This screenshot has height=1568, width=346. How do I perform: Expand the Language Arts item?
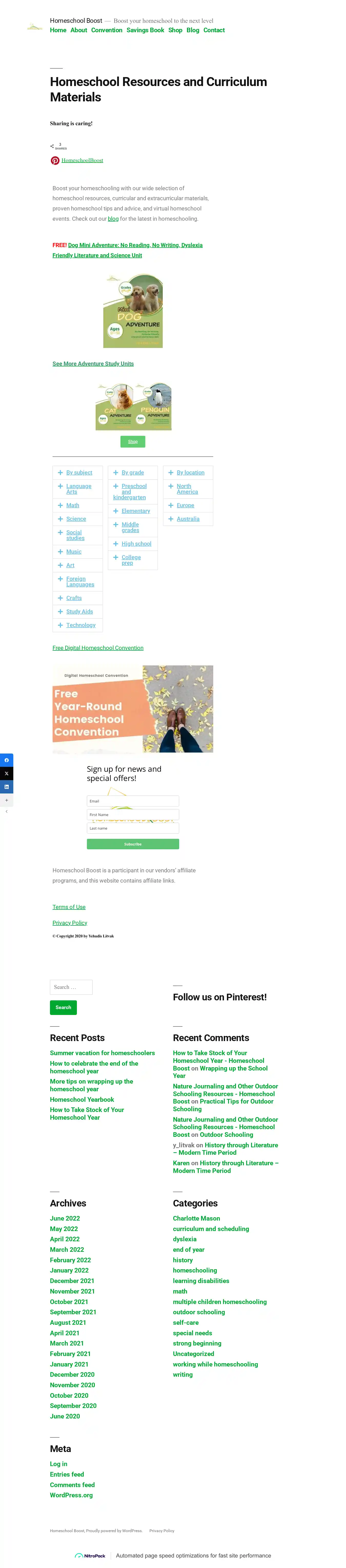tap(77, 489)
